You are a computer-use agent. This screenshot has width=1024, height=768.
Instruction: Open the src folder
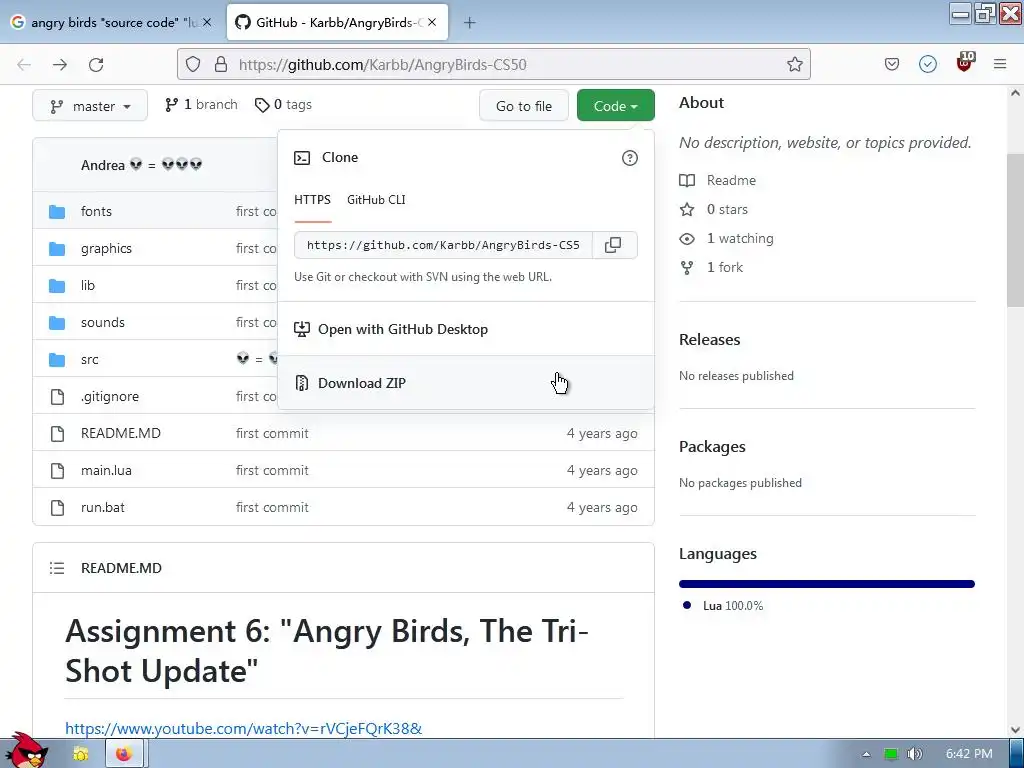[x=89, y=360]
